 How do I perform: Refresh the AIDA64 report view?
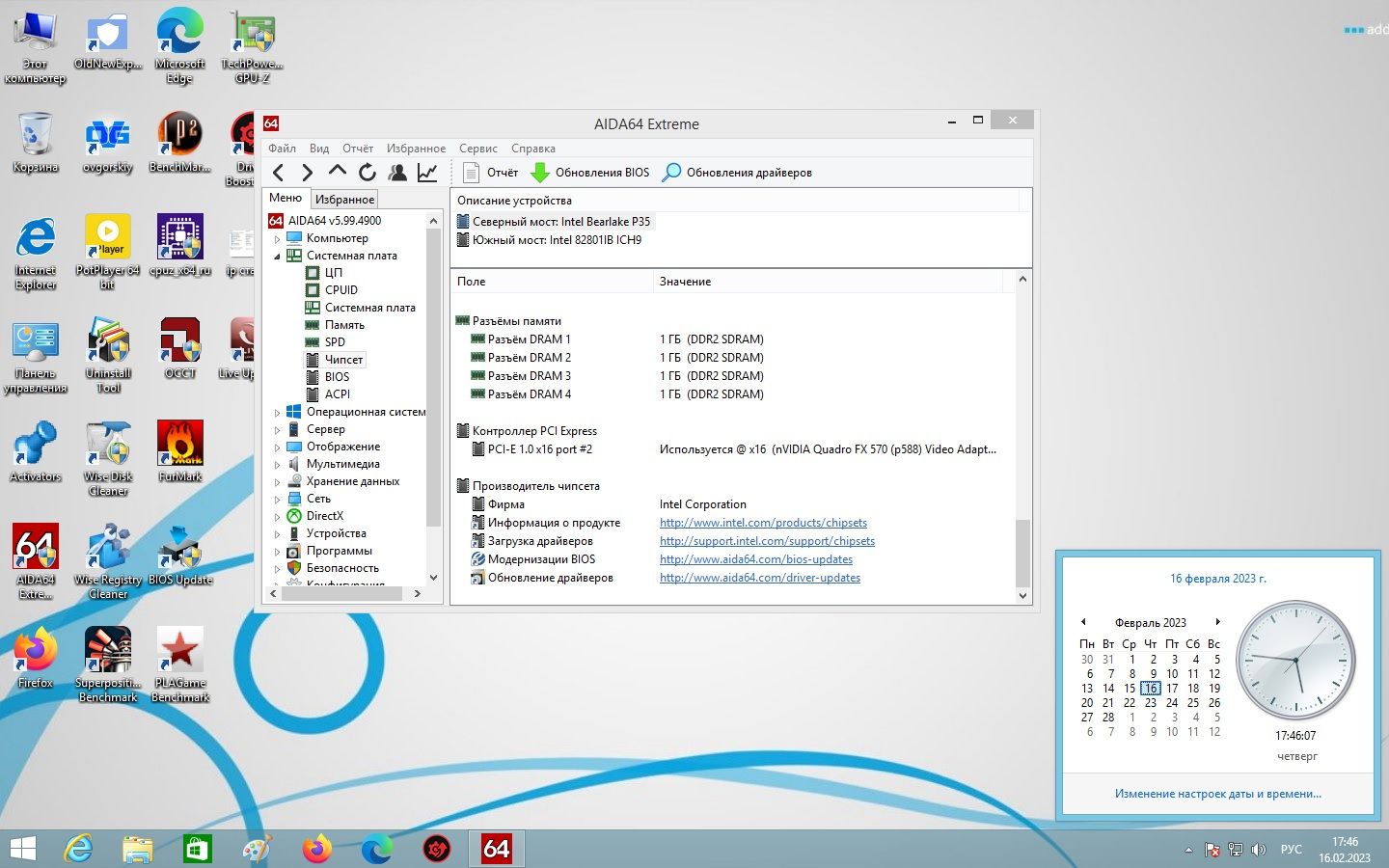click(x=367, y=173)
